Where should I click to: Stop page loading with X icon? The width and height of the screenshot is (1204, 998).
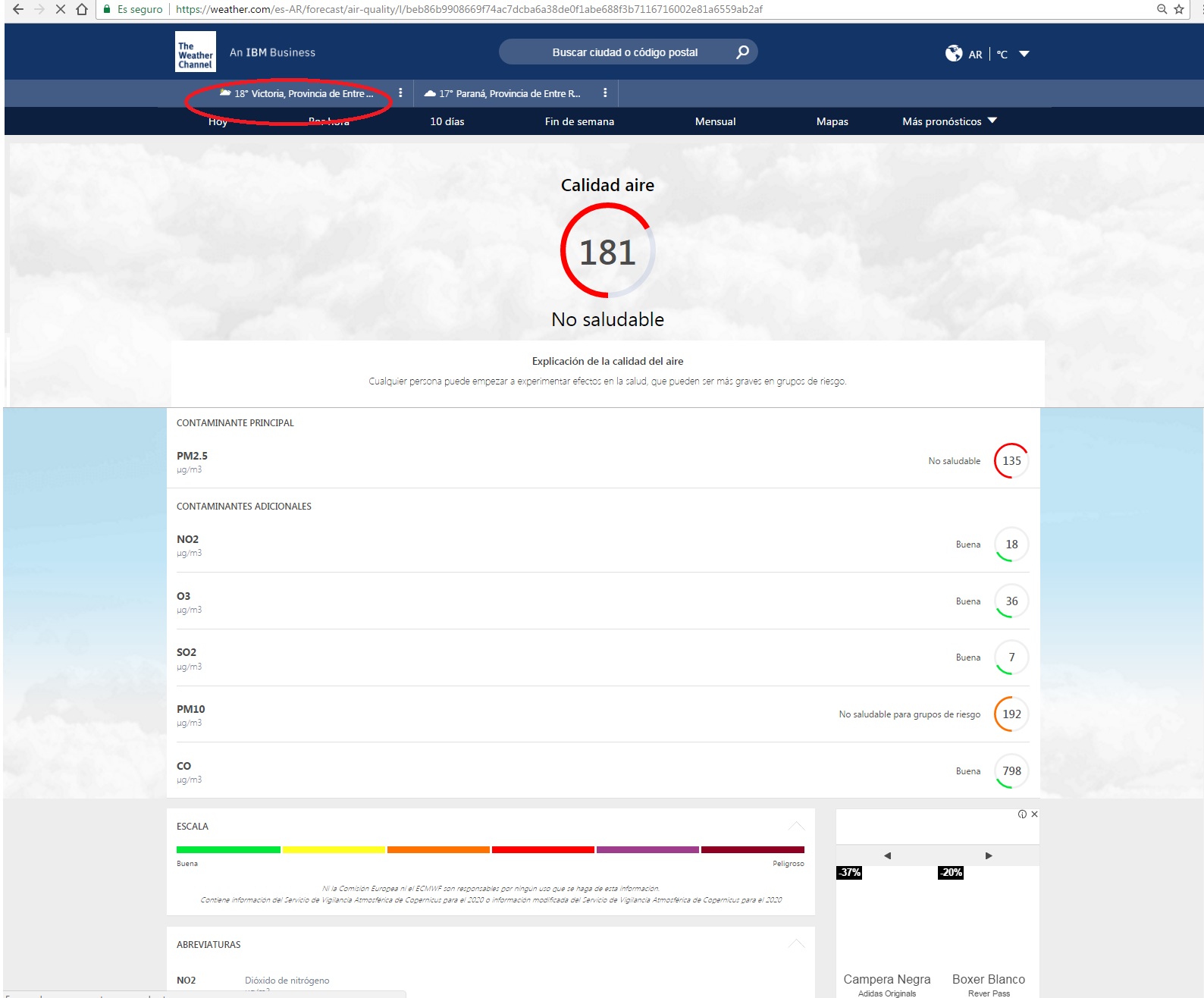[x=61, y=9]
